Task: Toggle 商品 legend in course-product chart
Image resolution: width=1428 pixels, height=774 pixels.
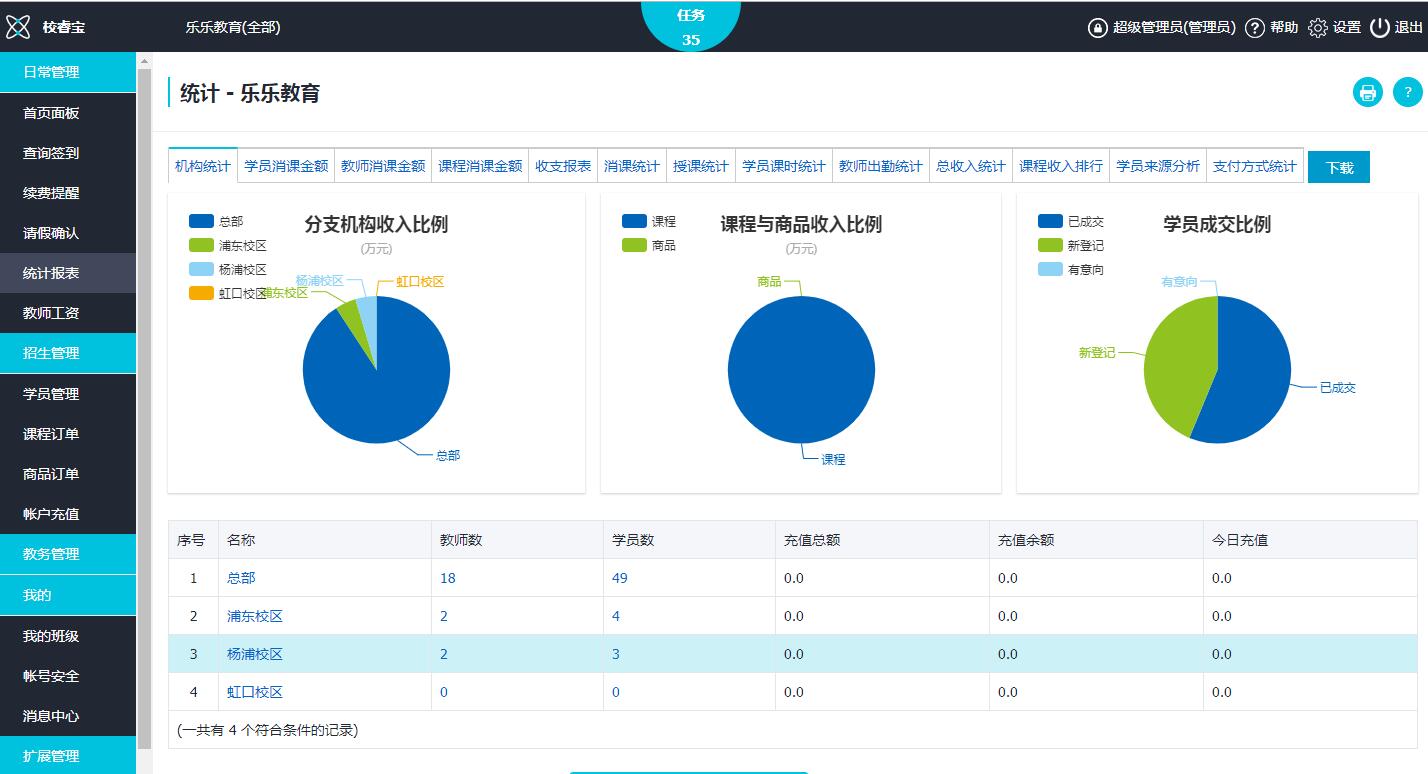Action: point(649,246)
